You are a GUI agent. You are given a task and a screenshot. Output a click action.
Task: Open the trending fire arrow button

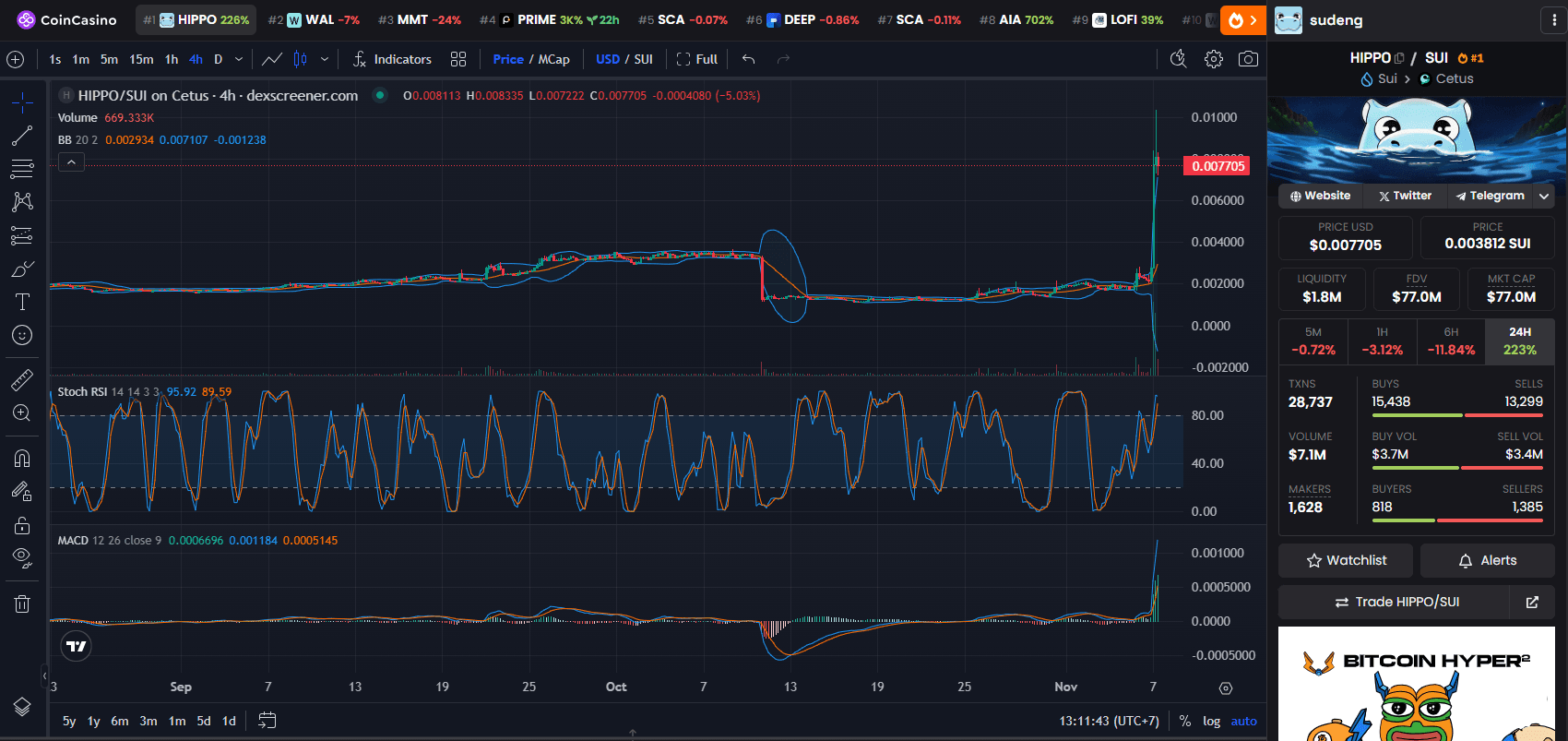click(x=1243, y=19)
